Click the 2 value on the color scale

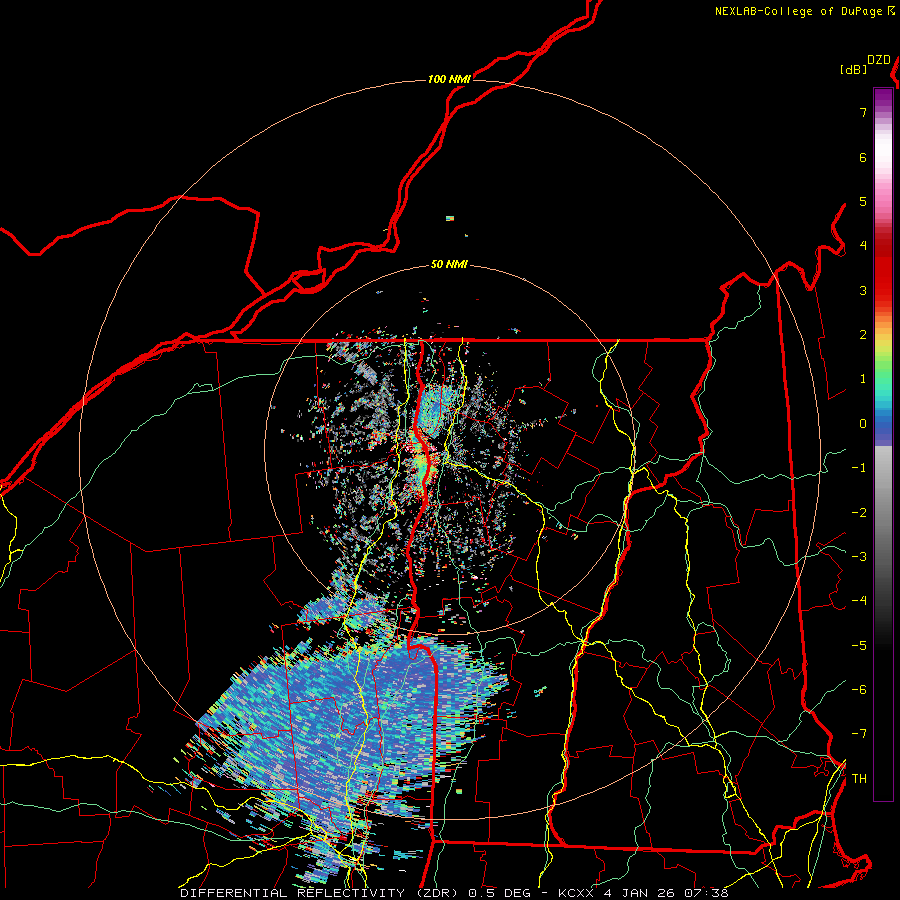[863, 335]
